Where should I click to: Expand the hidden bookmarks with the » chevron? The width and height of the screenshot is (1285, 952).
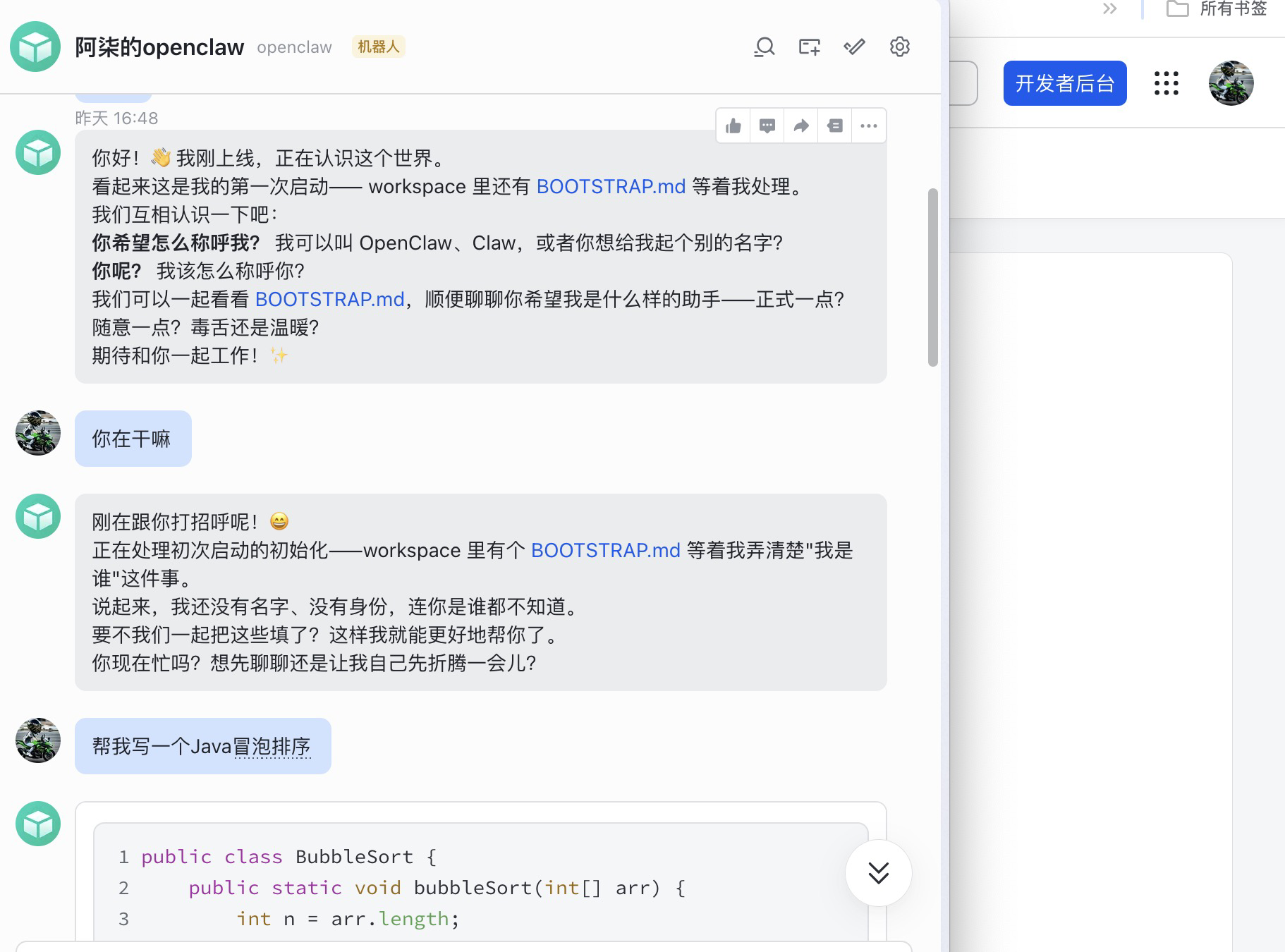[1110, 9]
